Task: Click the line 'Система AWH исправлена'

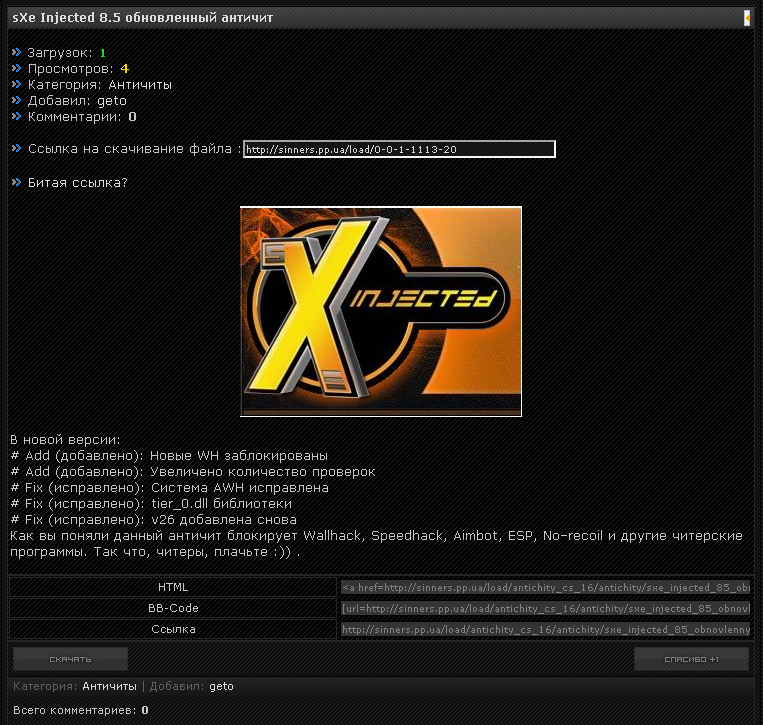Action: tap(169, 488)
